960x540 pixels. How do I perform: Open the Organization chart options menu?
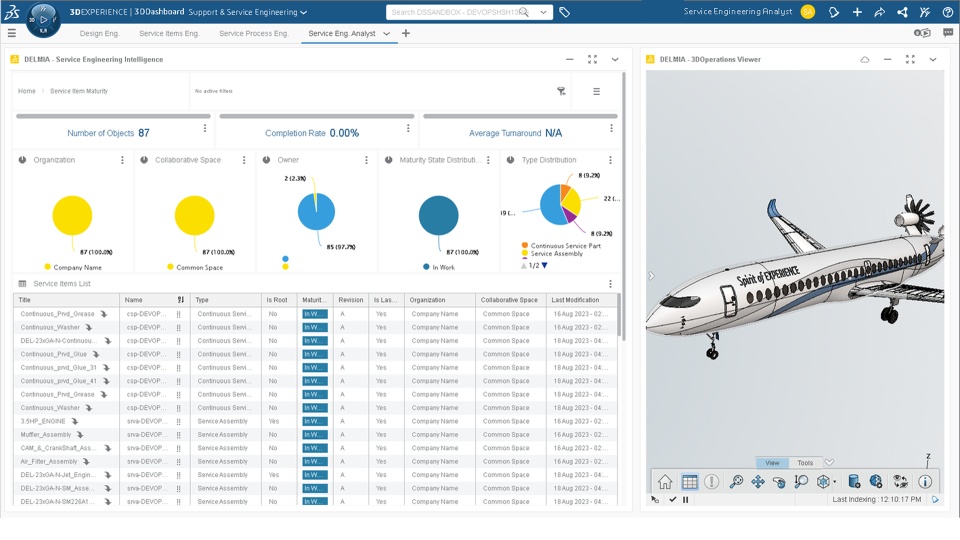coord(122,160)
